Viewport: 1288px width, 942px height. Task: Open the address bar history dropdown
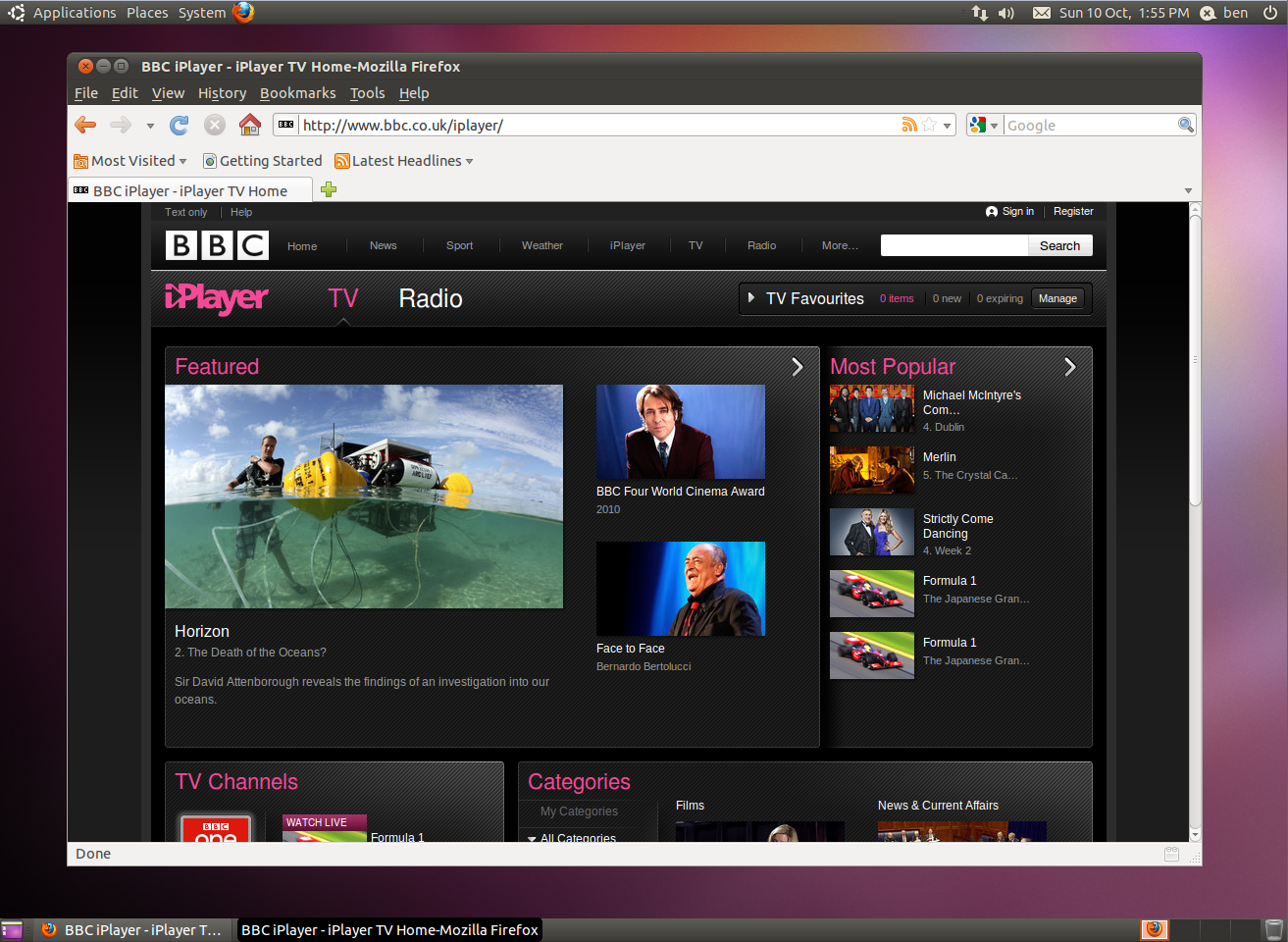[x=948, y=126]
